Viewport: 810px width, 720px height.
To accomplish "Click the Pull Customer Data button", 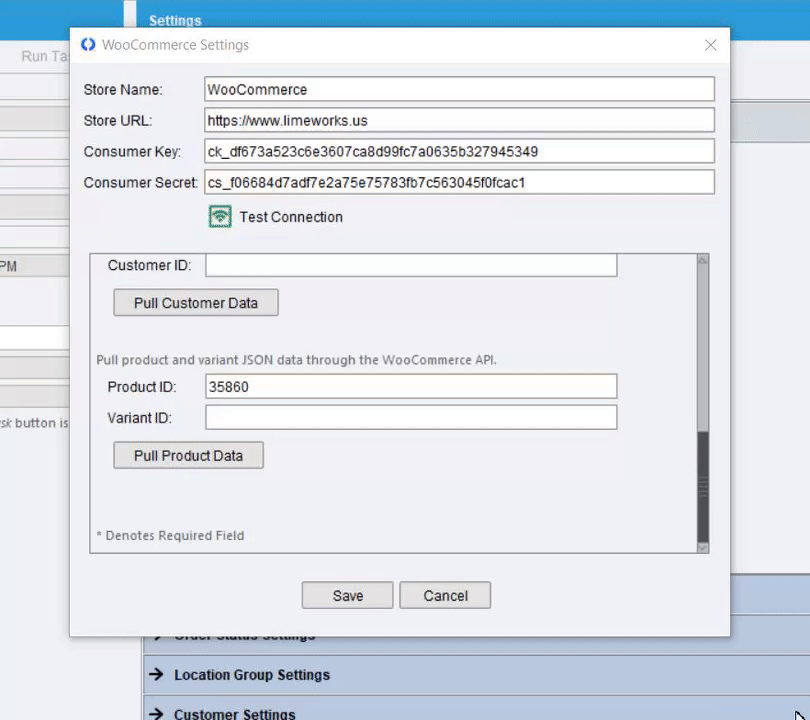I will [196, 303].
